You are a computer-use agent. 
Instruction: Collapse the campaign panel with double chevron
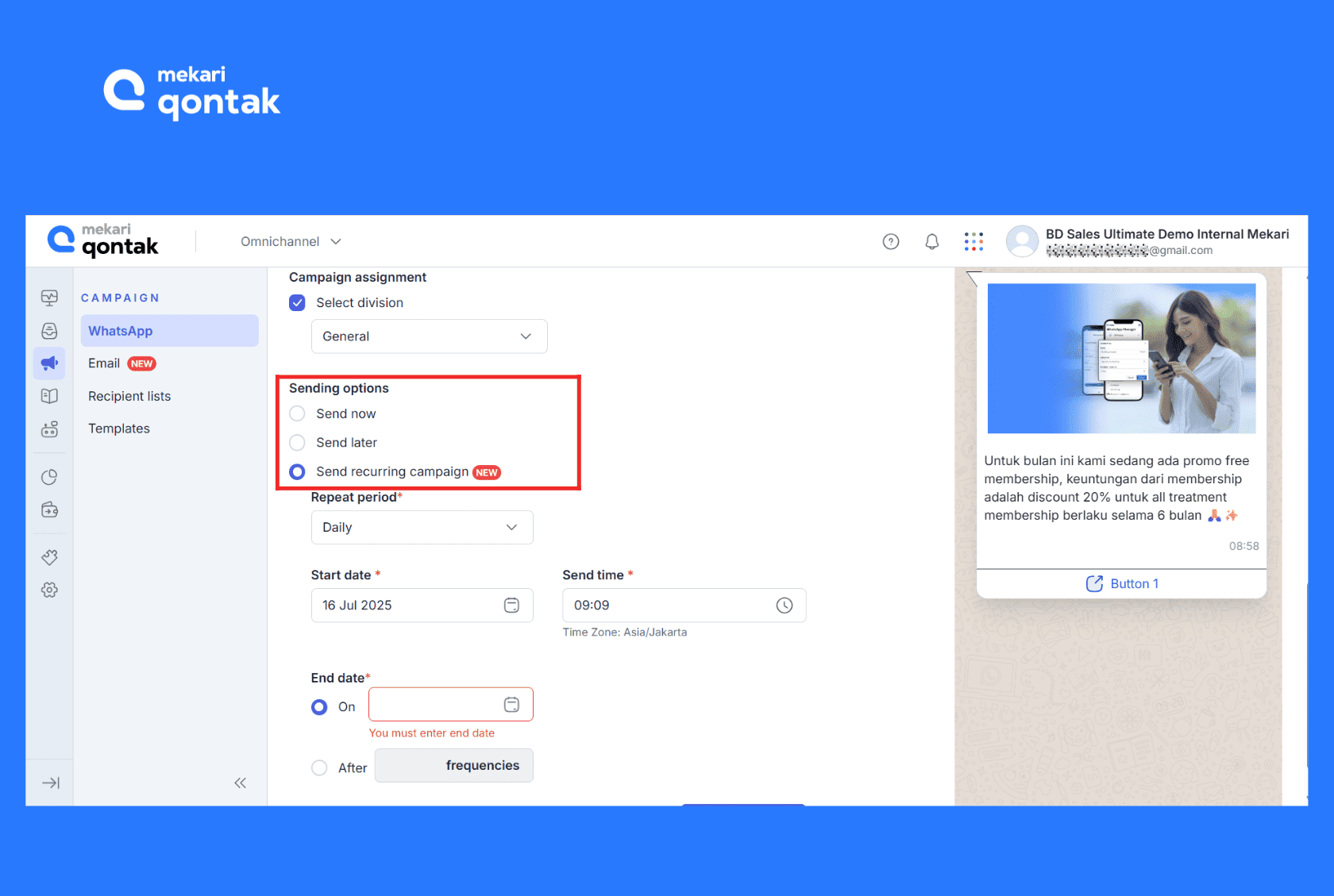[240, 783]
